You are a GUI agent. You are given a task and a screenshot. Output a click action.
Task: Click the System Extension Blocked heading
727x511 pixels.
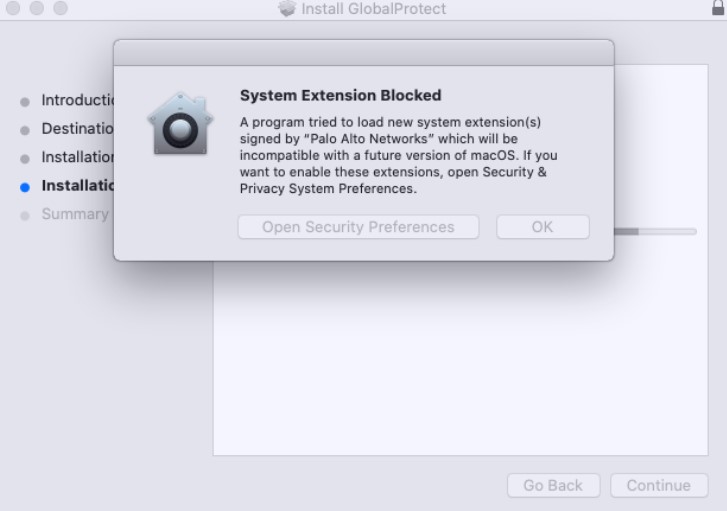coord(340,96)
